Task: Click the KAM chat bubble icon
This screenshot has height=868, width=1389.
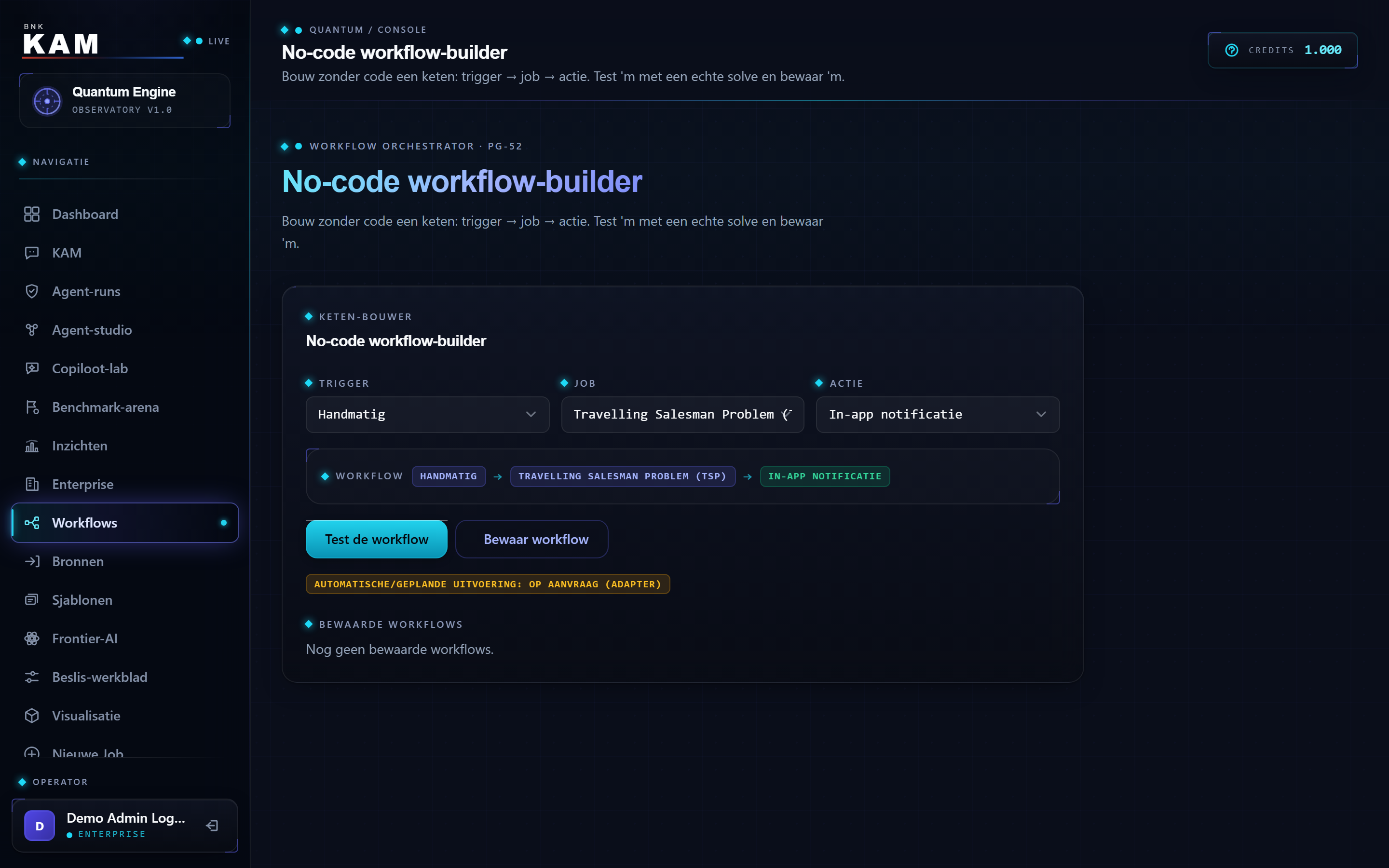Action: click(x=31, y=253)
